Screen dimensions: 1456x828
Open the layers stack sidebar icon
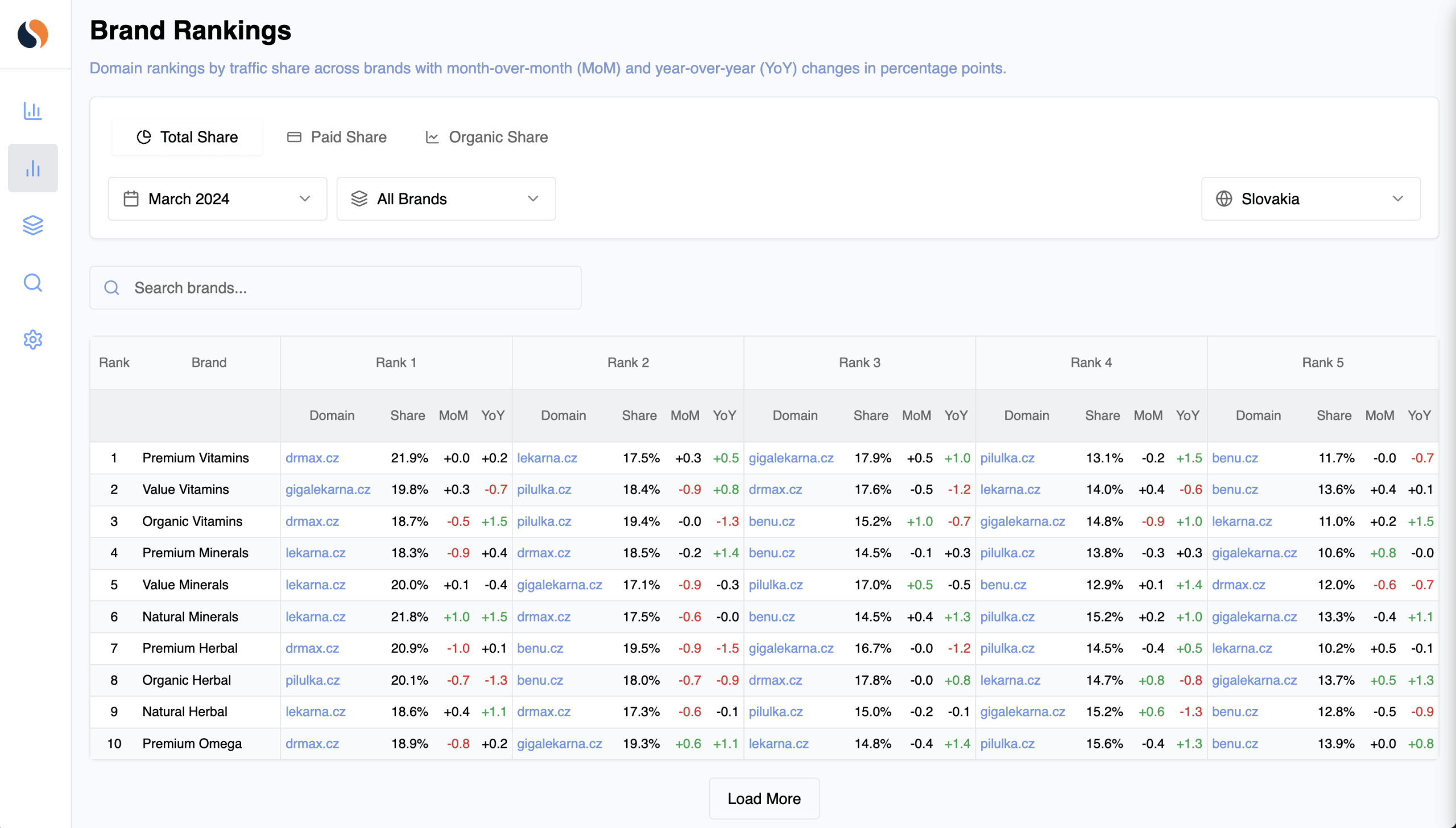pos(32,225)
